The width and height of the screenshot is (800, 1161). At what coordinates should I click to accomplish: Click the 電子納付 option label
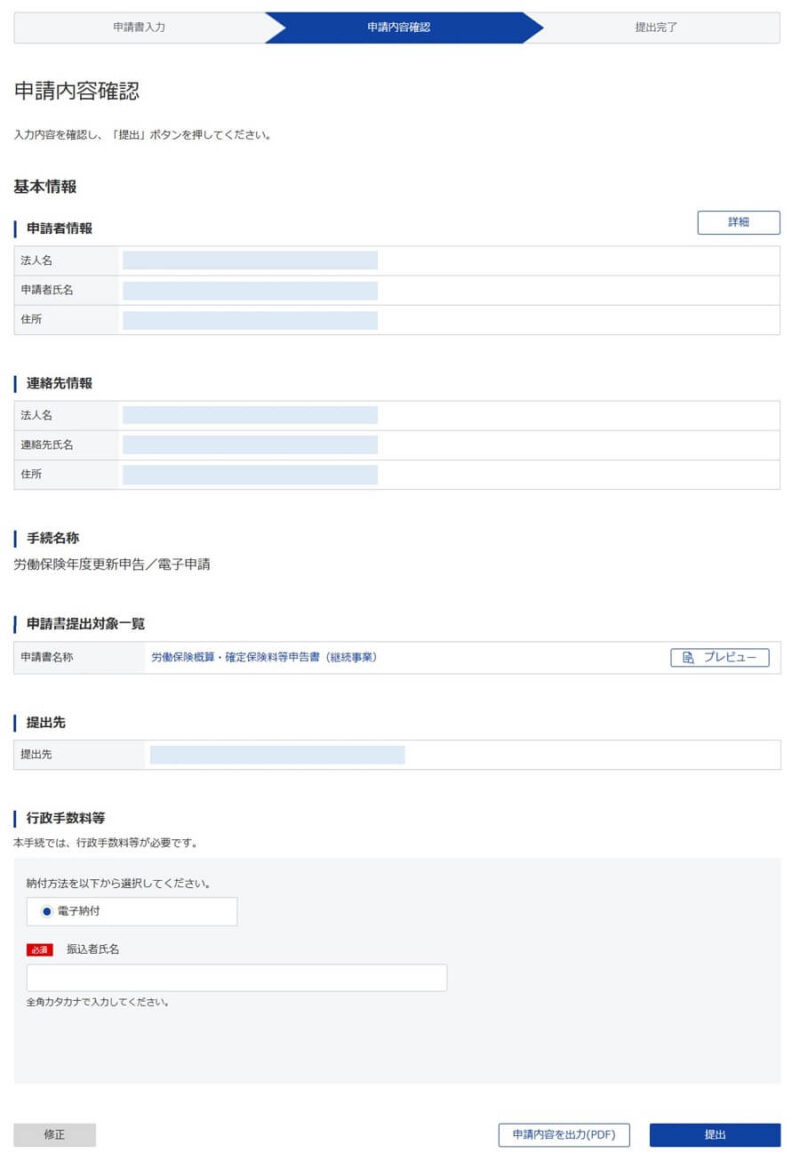tap(79, 911)
